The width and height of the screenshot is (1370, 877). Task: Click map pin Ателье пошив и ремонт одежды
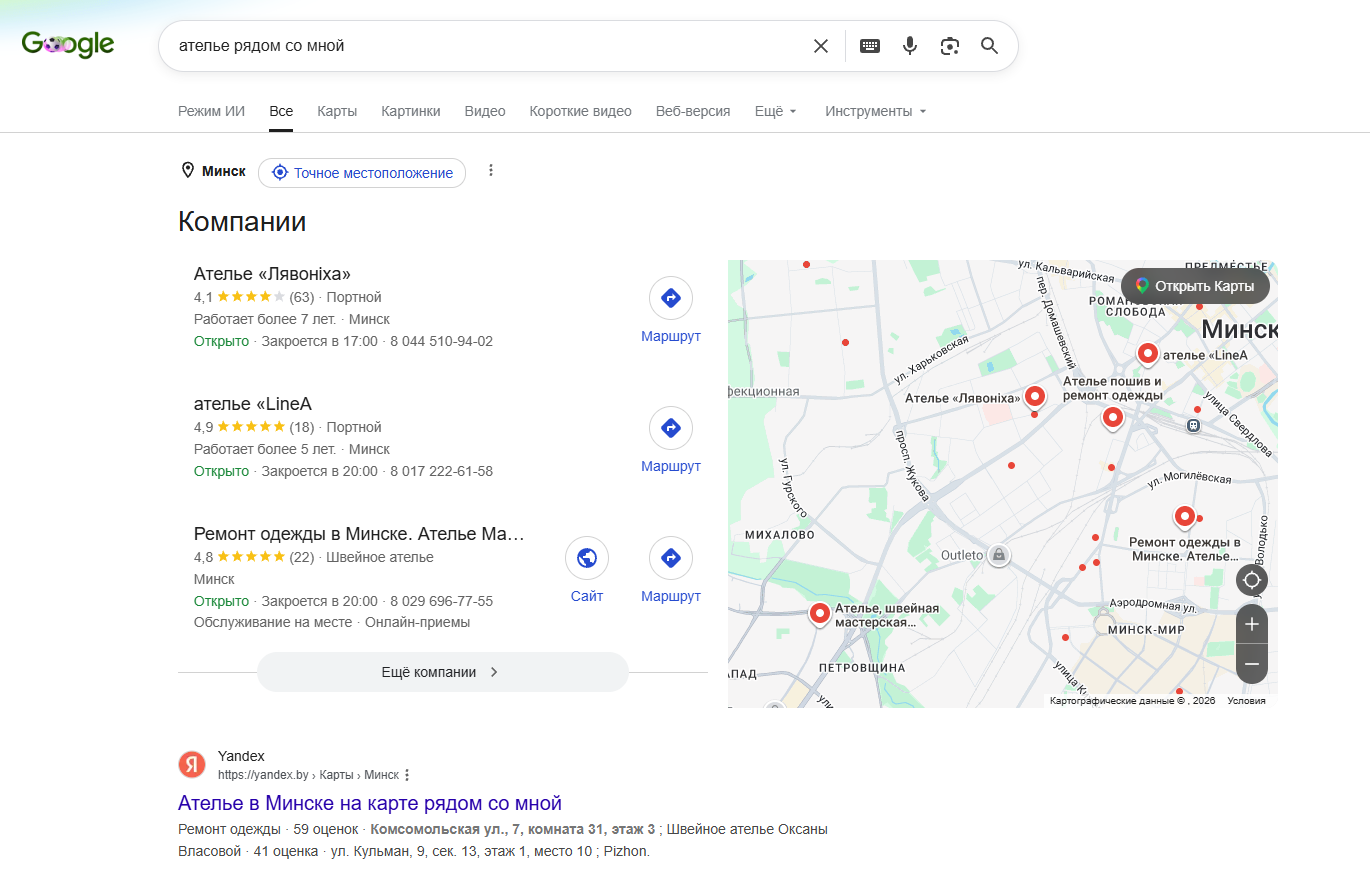point(1113,418)
